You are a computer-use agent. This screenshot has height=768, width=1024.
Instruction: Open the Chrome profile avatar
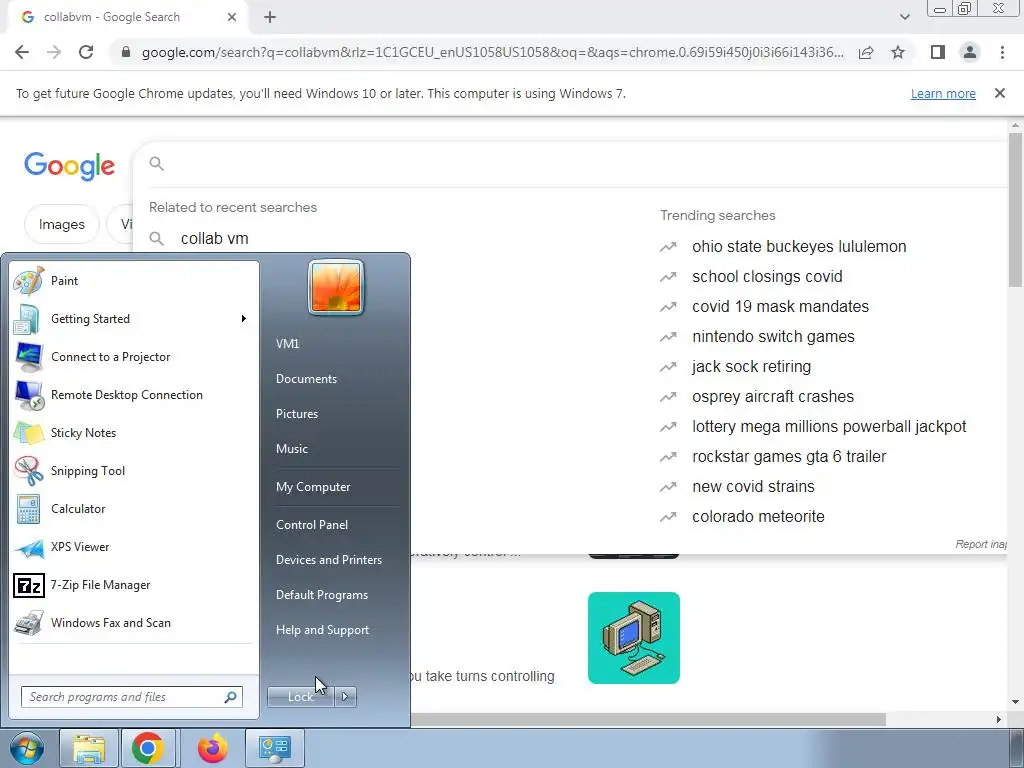click(x=970, y=52)
